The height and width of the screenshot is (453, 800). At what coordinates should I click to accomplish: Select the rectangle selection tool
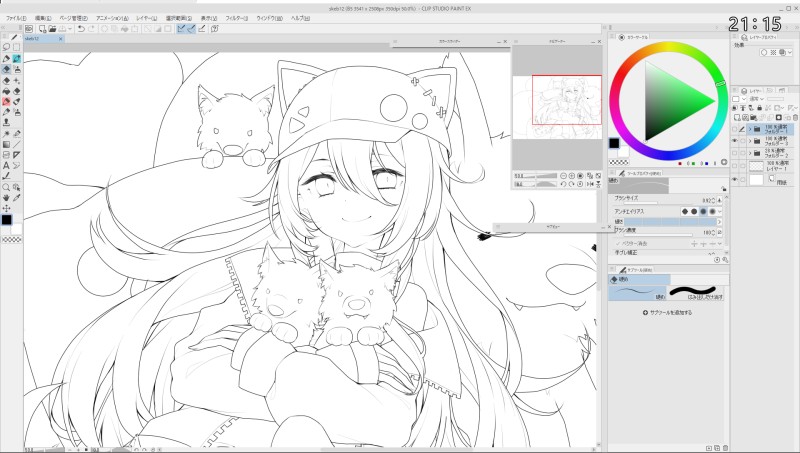(17, 47)
